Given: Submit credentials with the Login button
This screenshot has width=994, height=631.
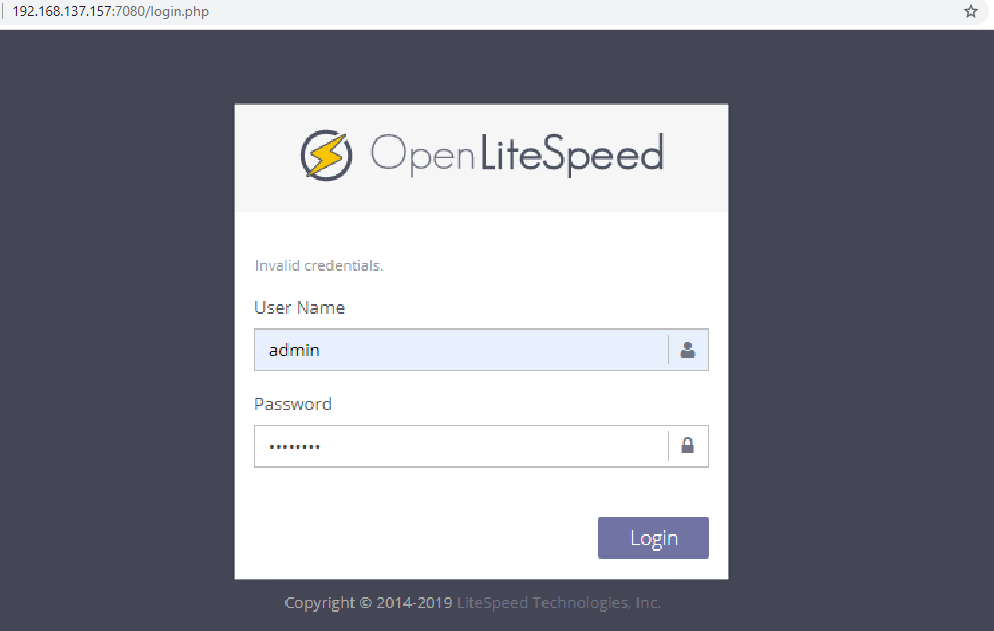Looking at the screenshot, I should (x=653, y=538).
